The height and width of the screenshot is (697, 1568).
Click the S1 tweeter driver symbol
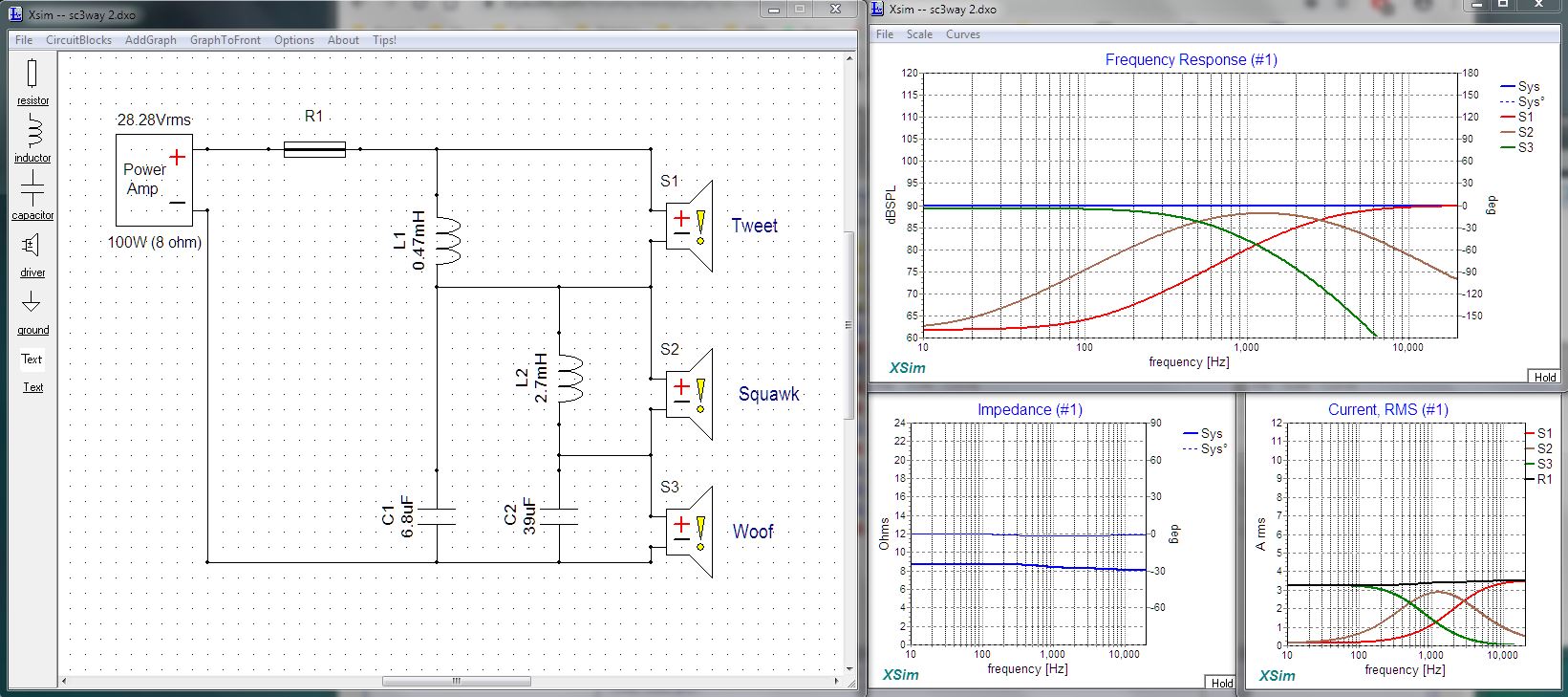click(x=690, y=227)
